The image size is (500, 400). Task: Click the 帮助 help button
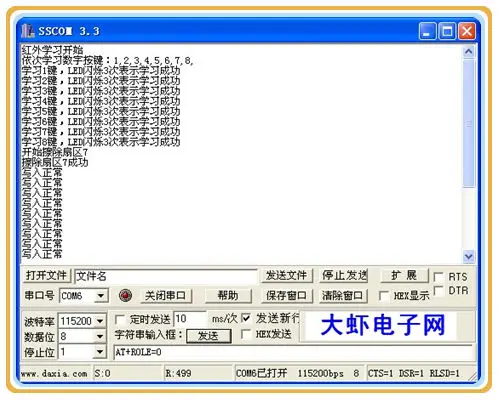(228, 296)
